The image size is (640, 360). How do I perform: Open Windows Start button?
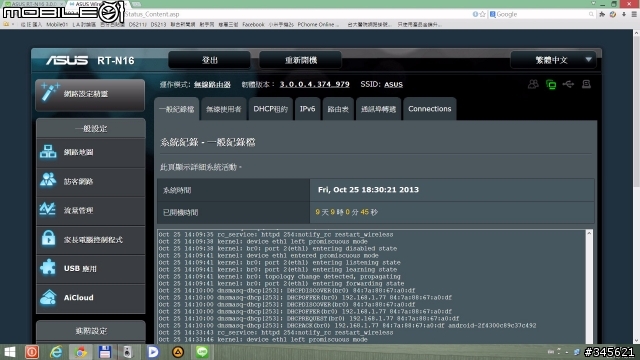point(10,352)
